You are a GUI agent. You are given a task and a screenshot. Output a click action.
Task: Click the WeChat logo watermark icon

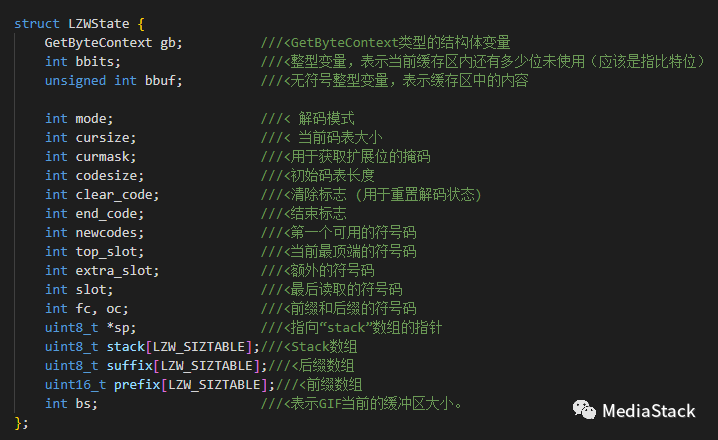tap(582, 410)
